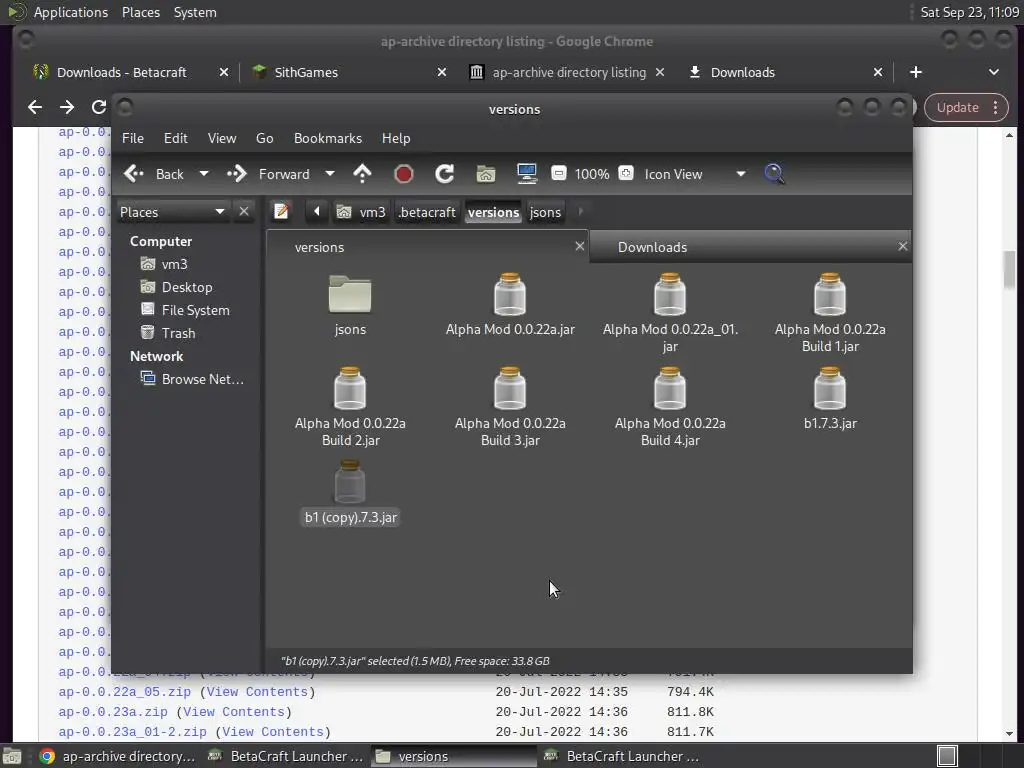Open Icon View mode dropdown
This screenshot has width=1024, height=768.
click(x=695, y=174)
